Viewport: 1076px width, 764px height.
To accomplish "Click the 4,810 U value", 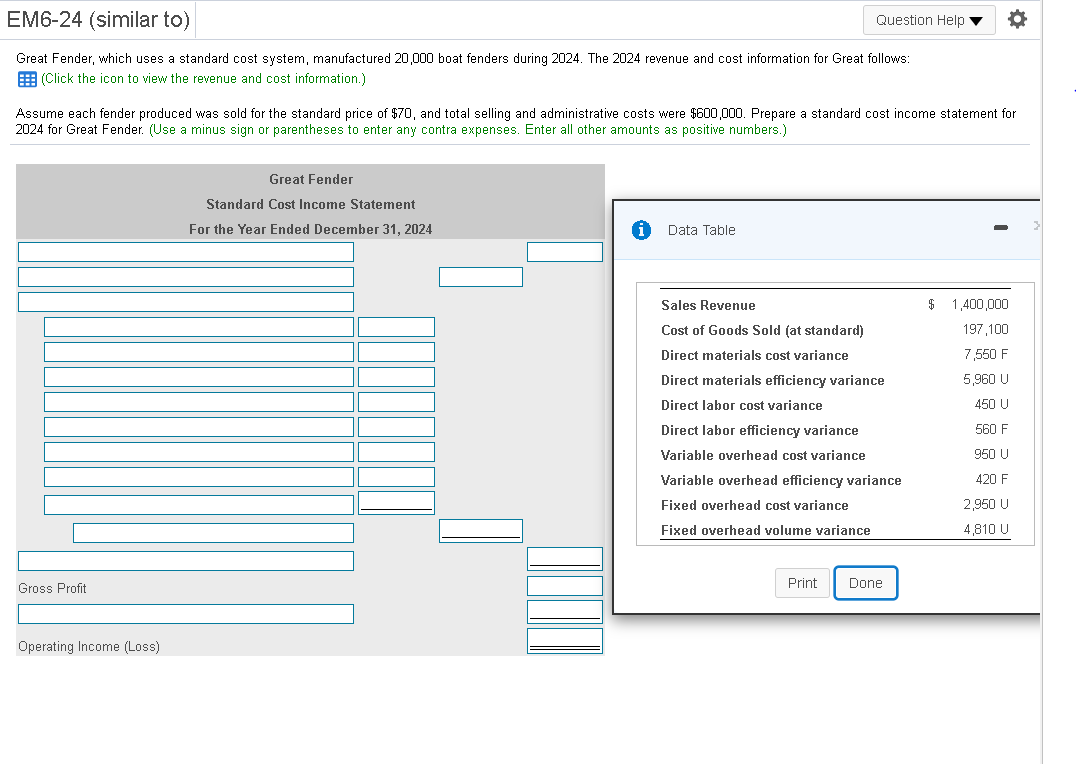I will pyautogui.click(x=986, y=529).
